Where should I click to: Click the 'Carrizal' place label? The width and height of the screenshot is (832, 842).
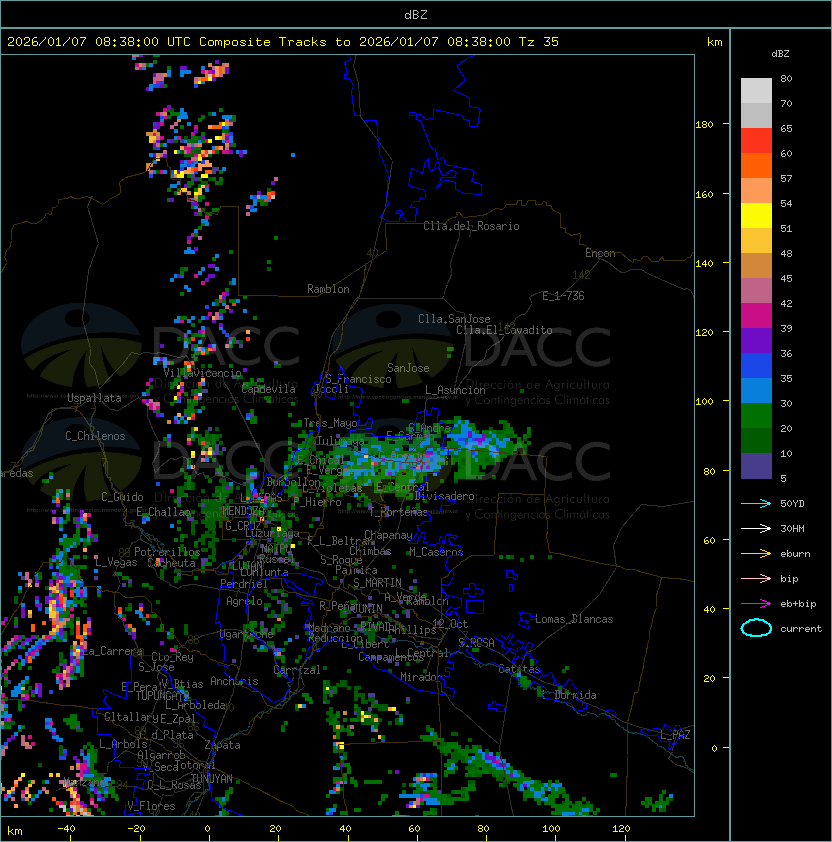297,670
